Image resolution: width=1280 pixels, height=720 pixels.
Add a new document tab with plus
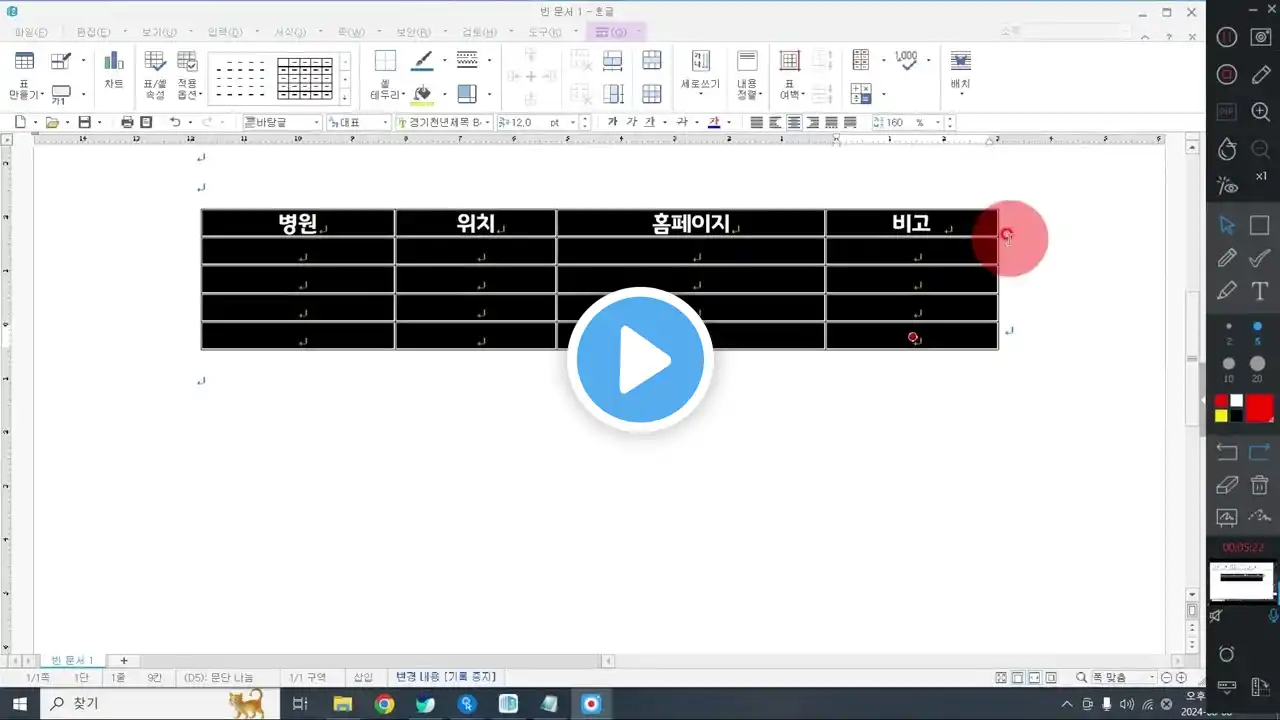click(x=124, y=661)
